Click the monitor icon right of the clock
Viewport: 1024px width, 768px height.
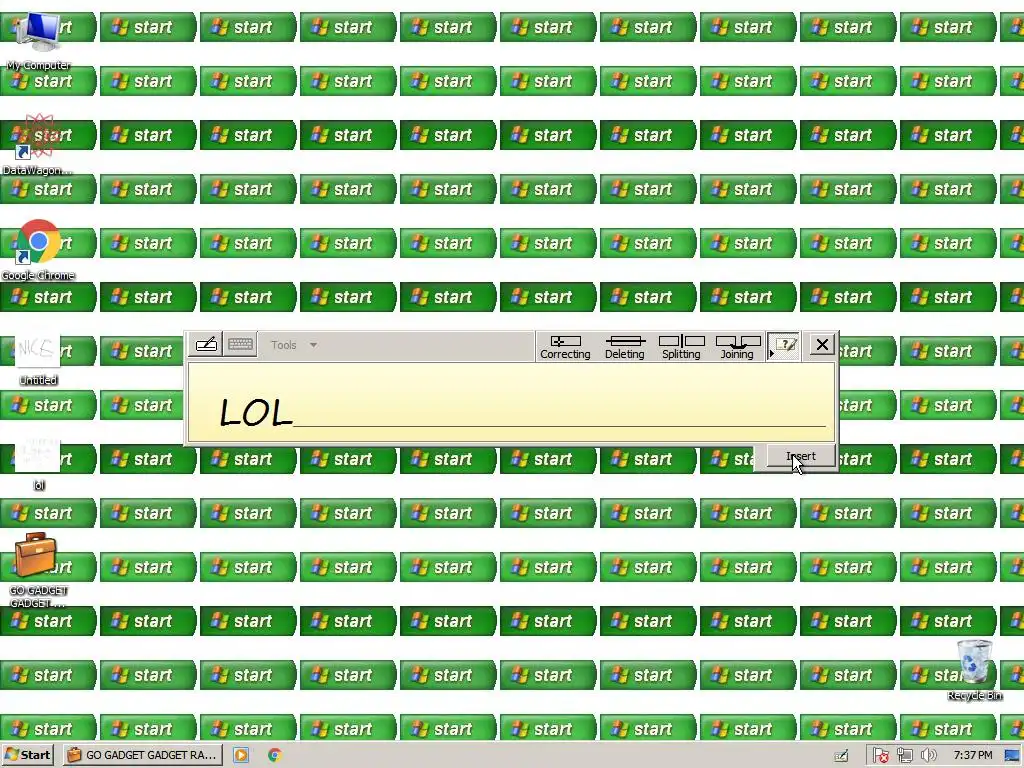(1012, 756)
